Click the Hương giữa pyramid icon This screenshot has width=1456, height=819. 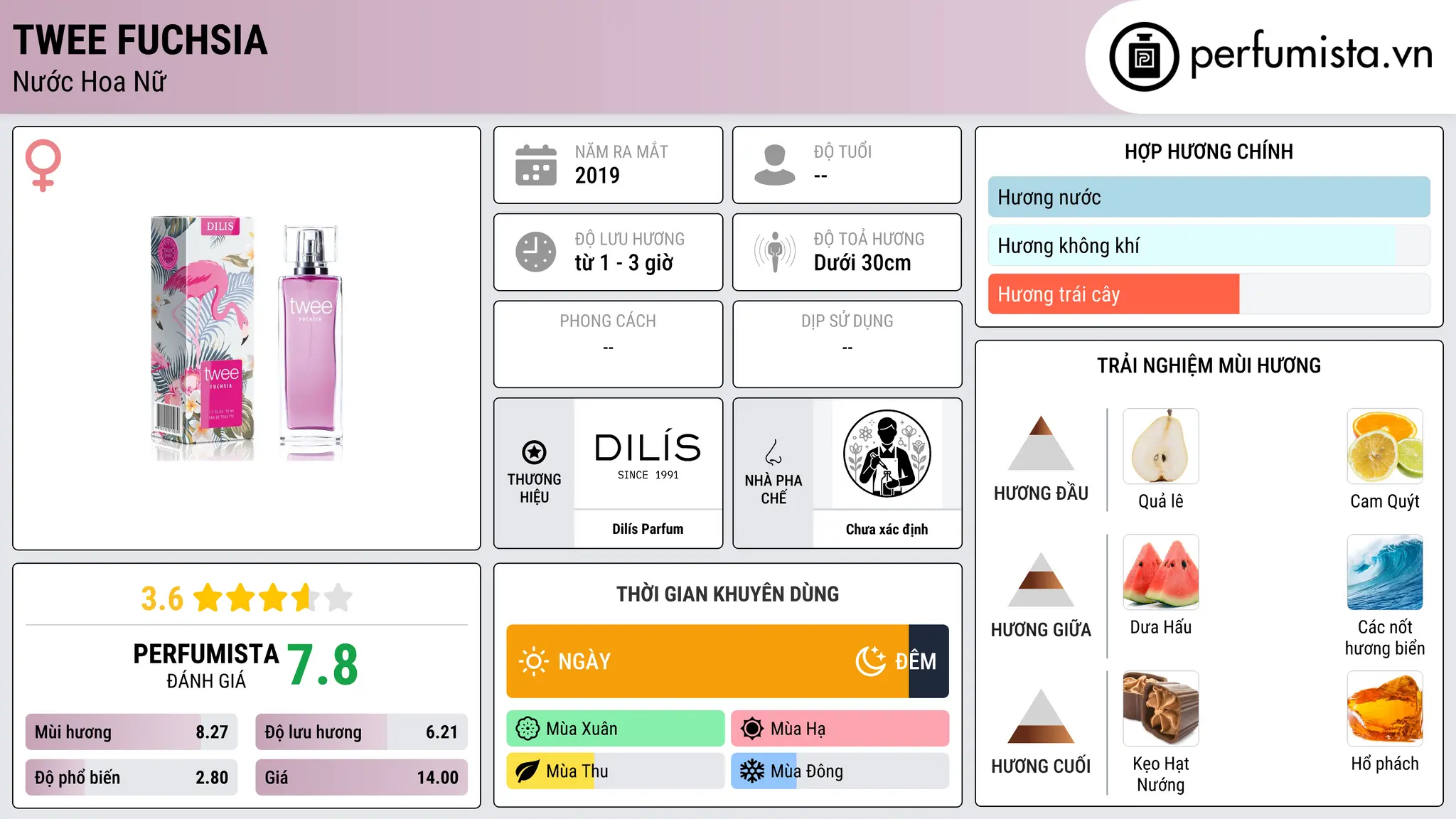1042,579
